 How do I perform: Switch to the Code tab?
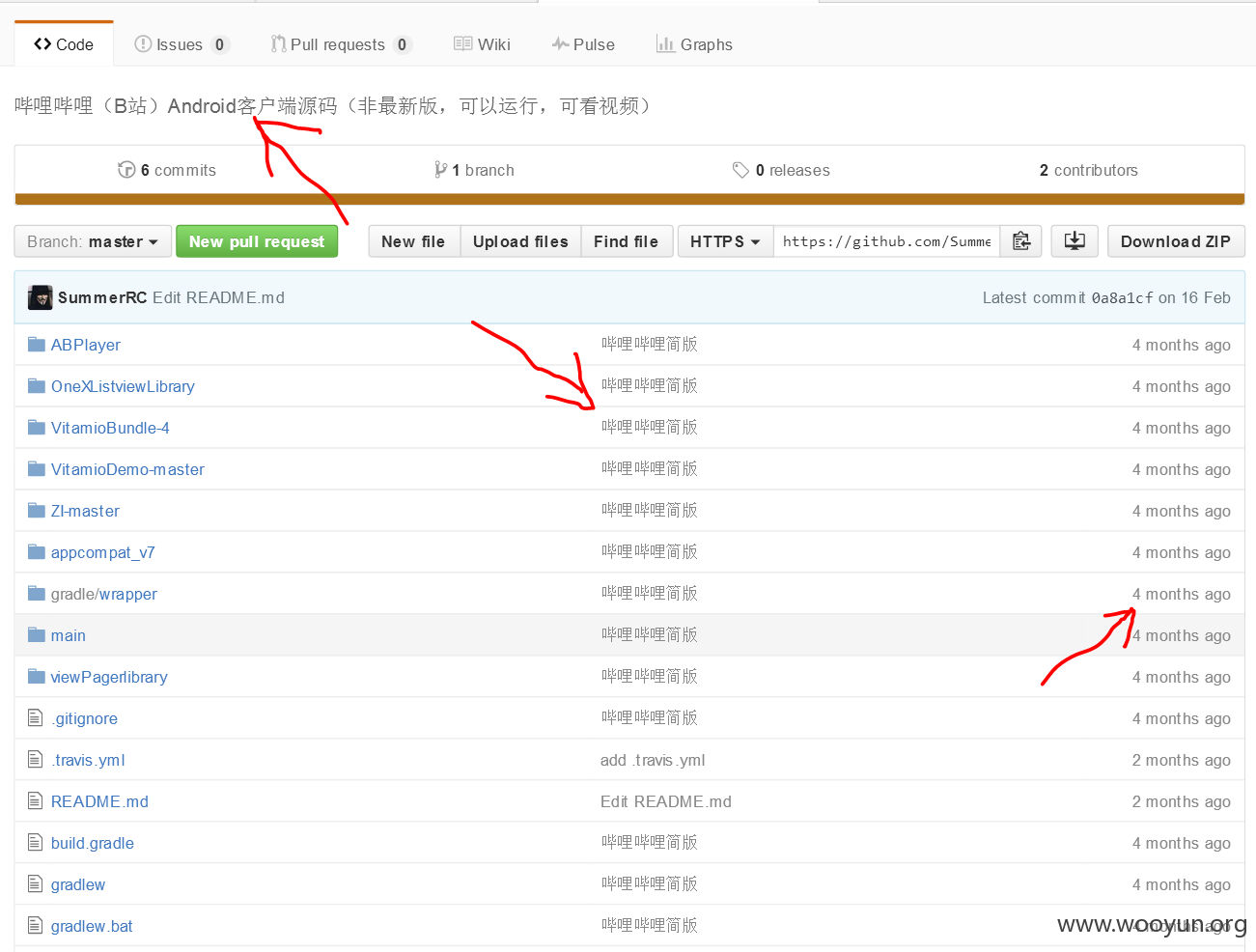[x=64, y=44]
